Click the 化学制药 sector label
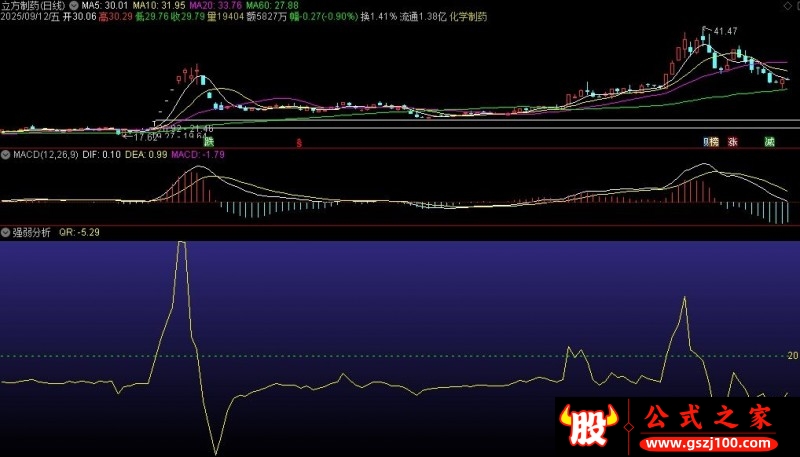 click(468, 17)
